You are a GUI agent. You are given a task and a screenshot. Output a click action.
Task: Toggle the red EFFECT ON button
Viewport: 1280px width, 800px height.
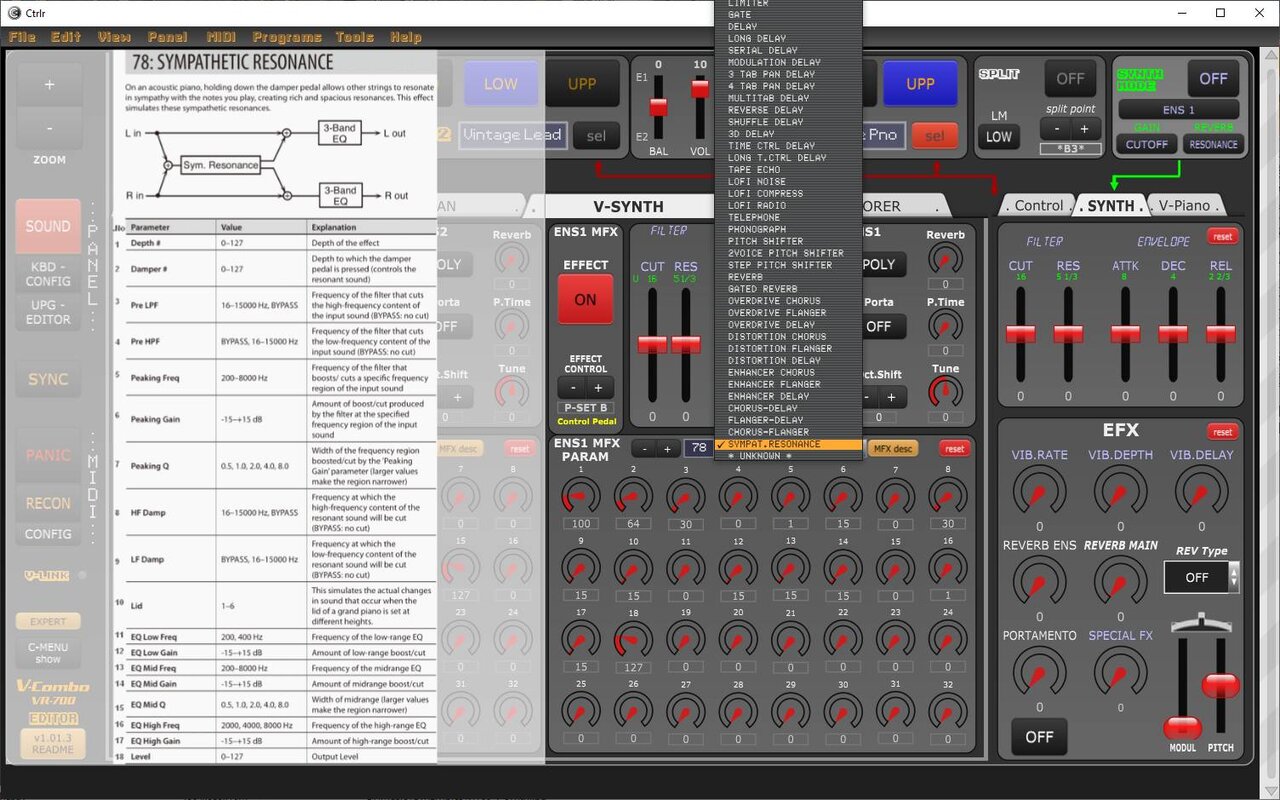coord(585,299)
